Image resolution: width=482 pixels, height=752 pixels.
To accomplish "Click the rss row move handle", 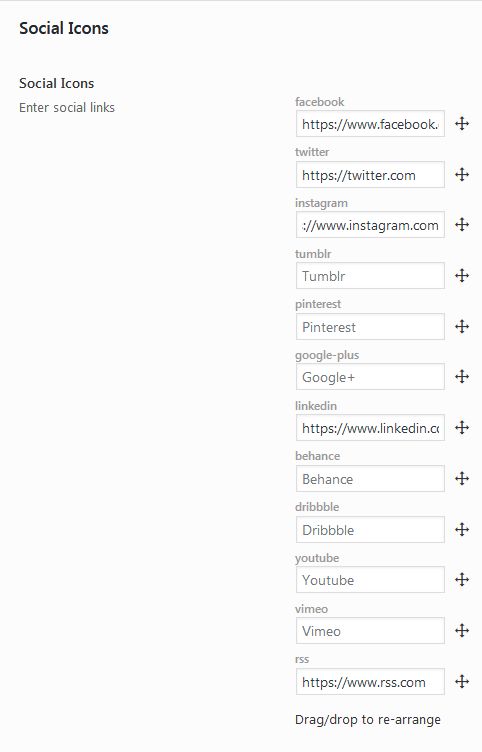I will point(462,682).
